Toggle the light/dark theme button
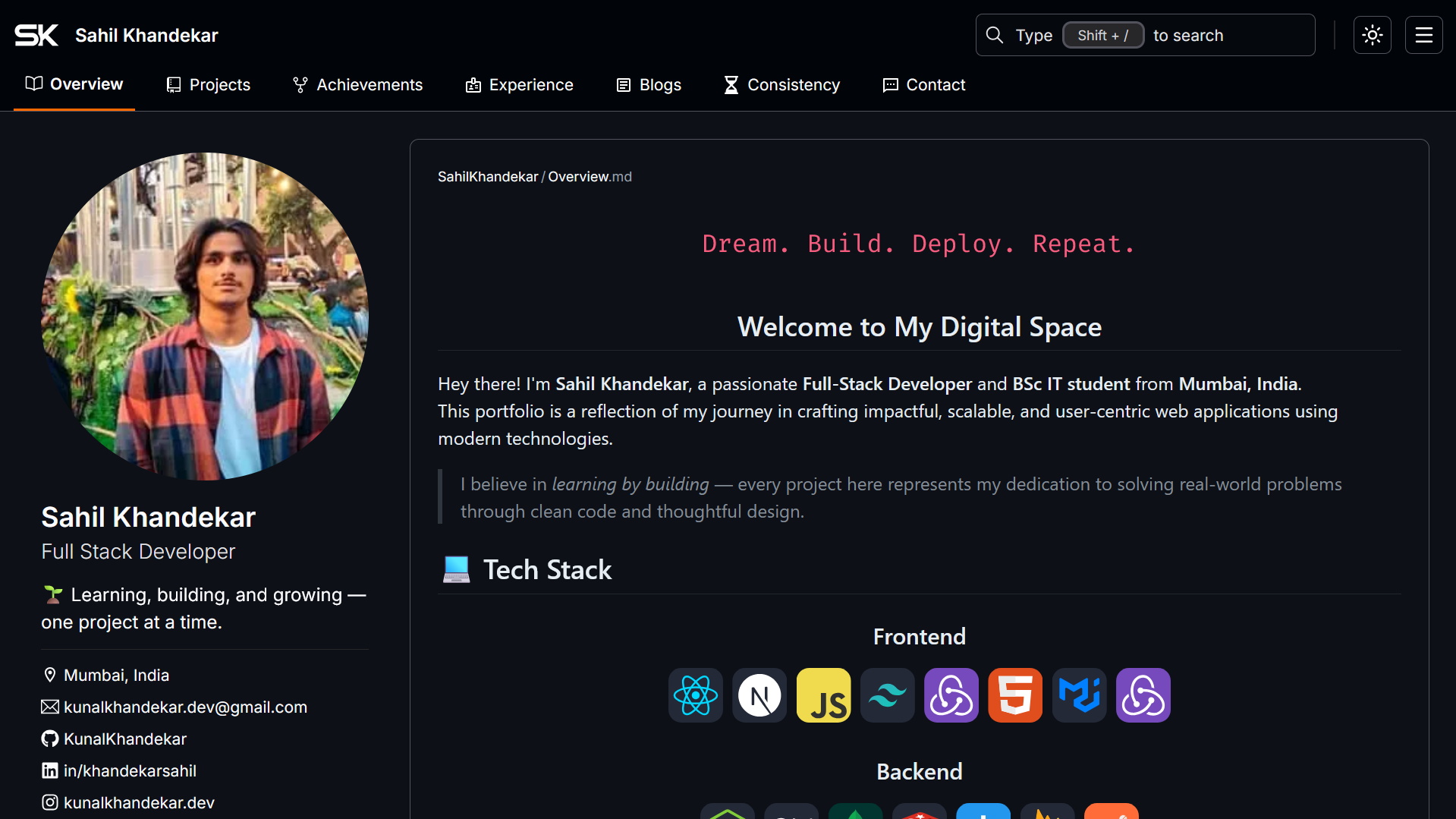 pyautogui.click(x=1372, y=35)
